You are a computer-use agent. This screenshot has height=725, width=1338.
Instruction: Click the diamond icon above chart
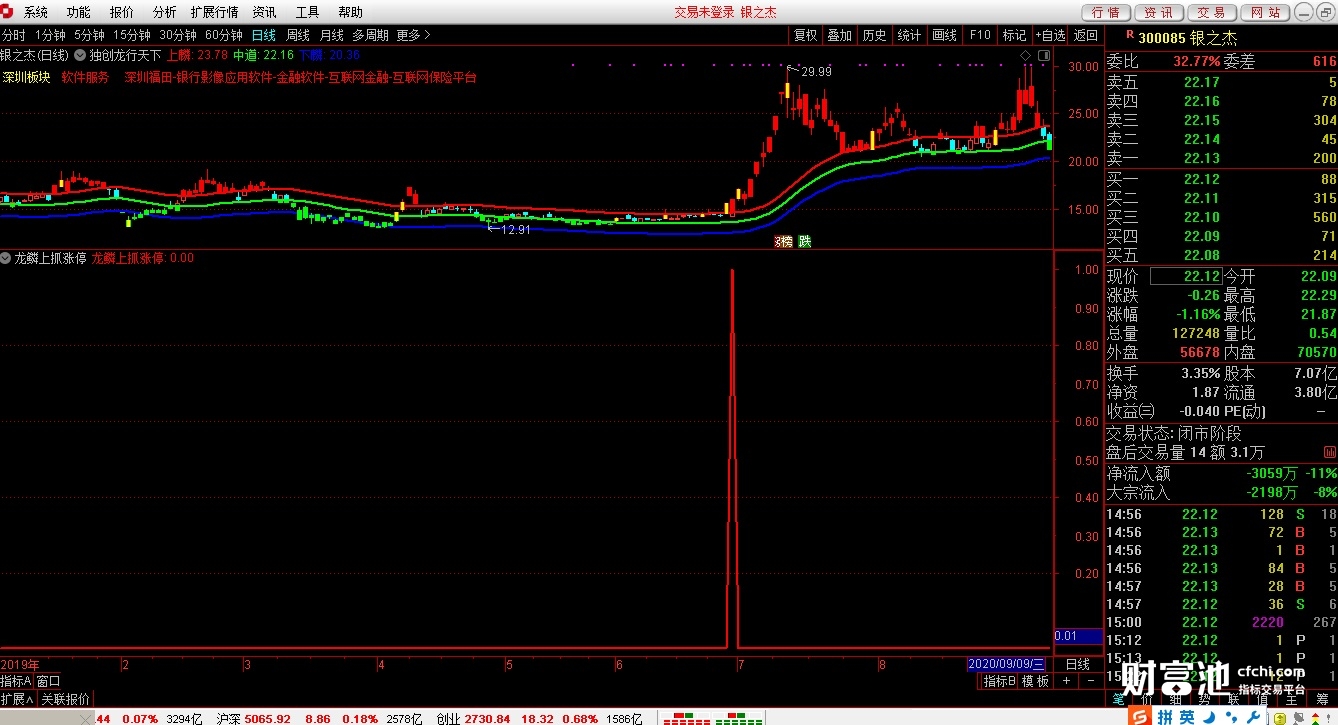point(1025,55)
